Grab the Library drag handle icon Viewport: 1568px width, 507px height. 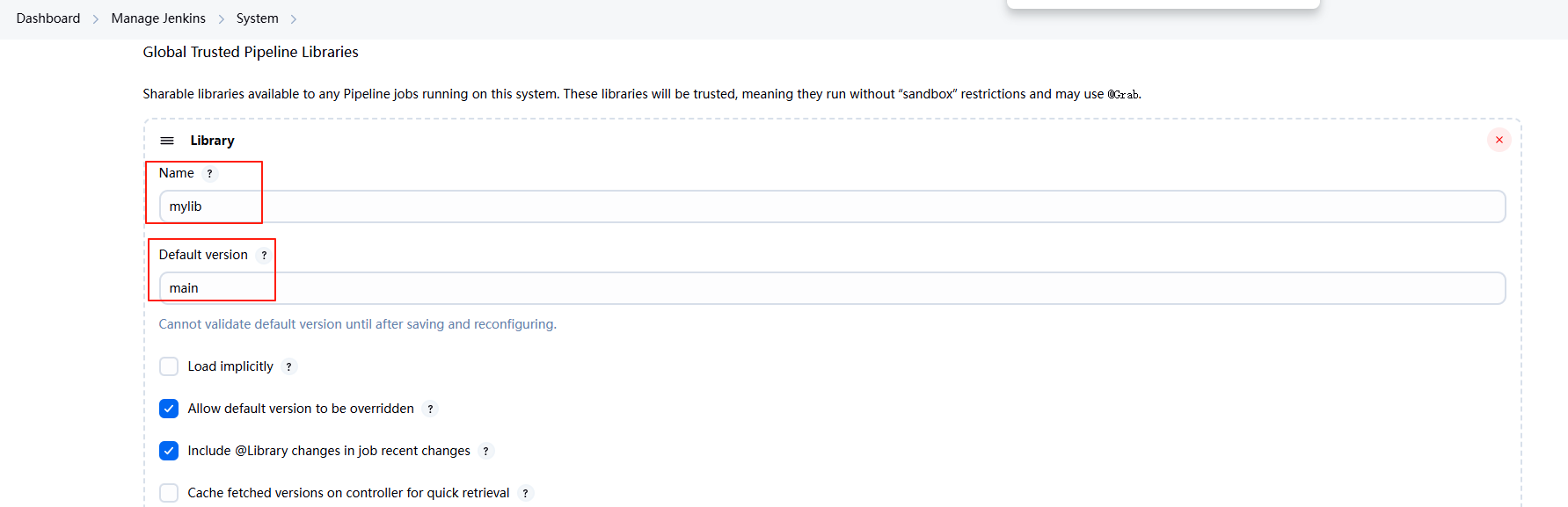(x=167, y=141)
